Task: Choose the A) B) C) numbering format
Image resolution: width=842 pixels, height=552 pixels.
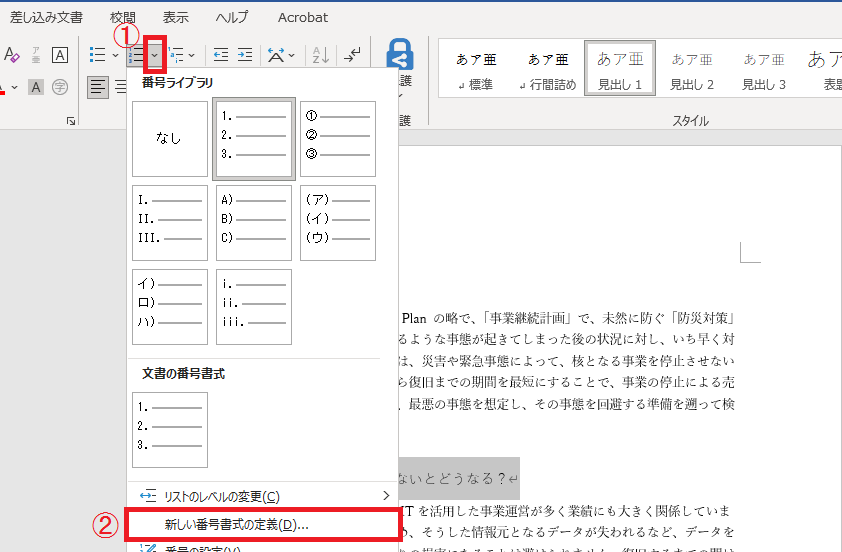Action: [x=253, y=223]
